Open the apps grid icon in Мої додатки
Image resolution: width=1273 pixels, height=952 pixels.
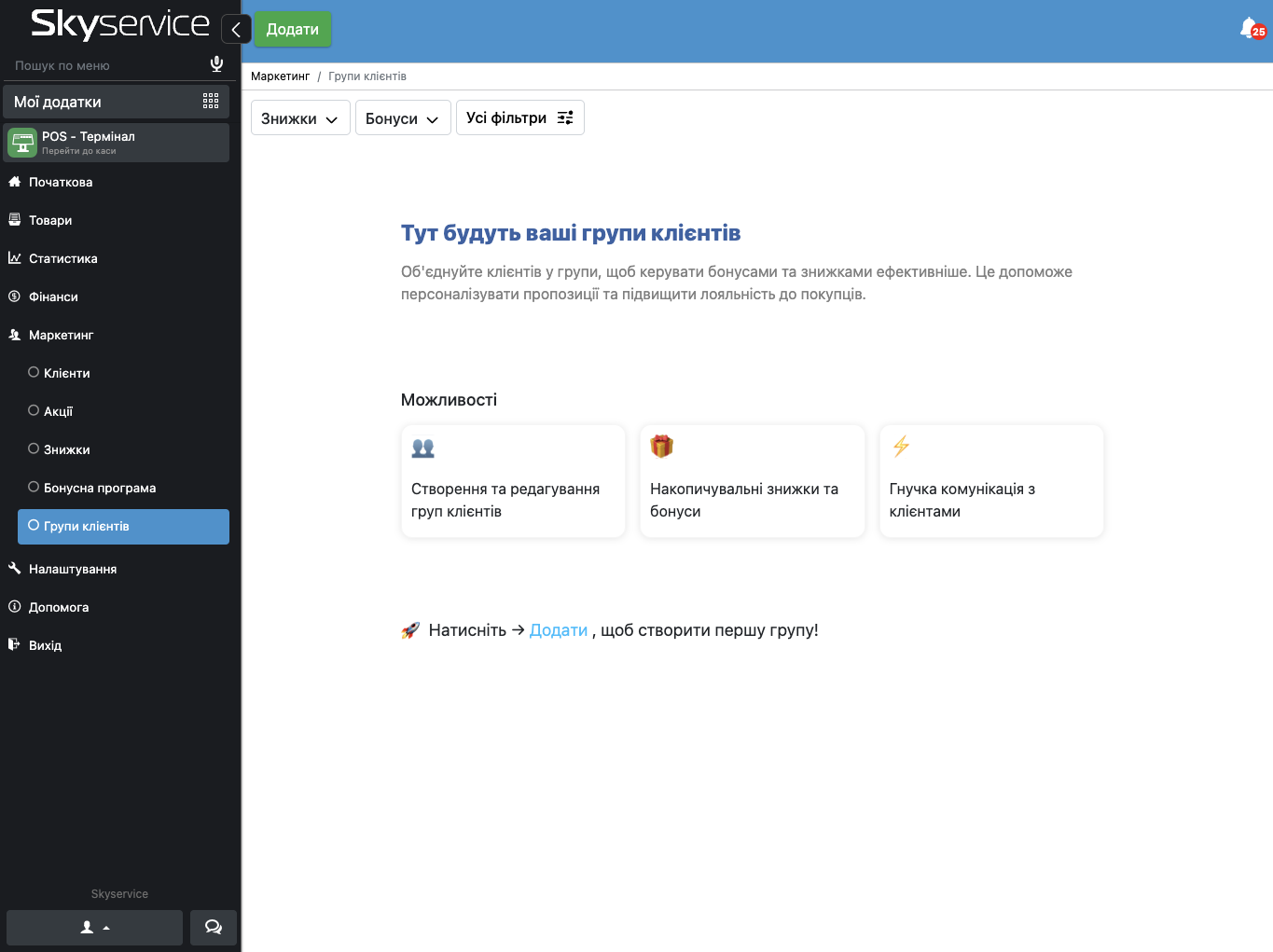(211, 101)
